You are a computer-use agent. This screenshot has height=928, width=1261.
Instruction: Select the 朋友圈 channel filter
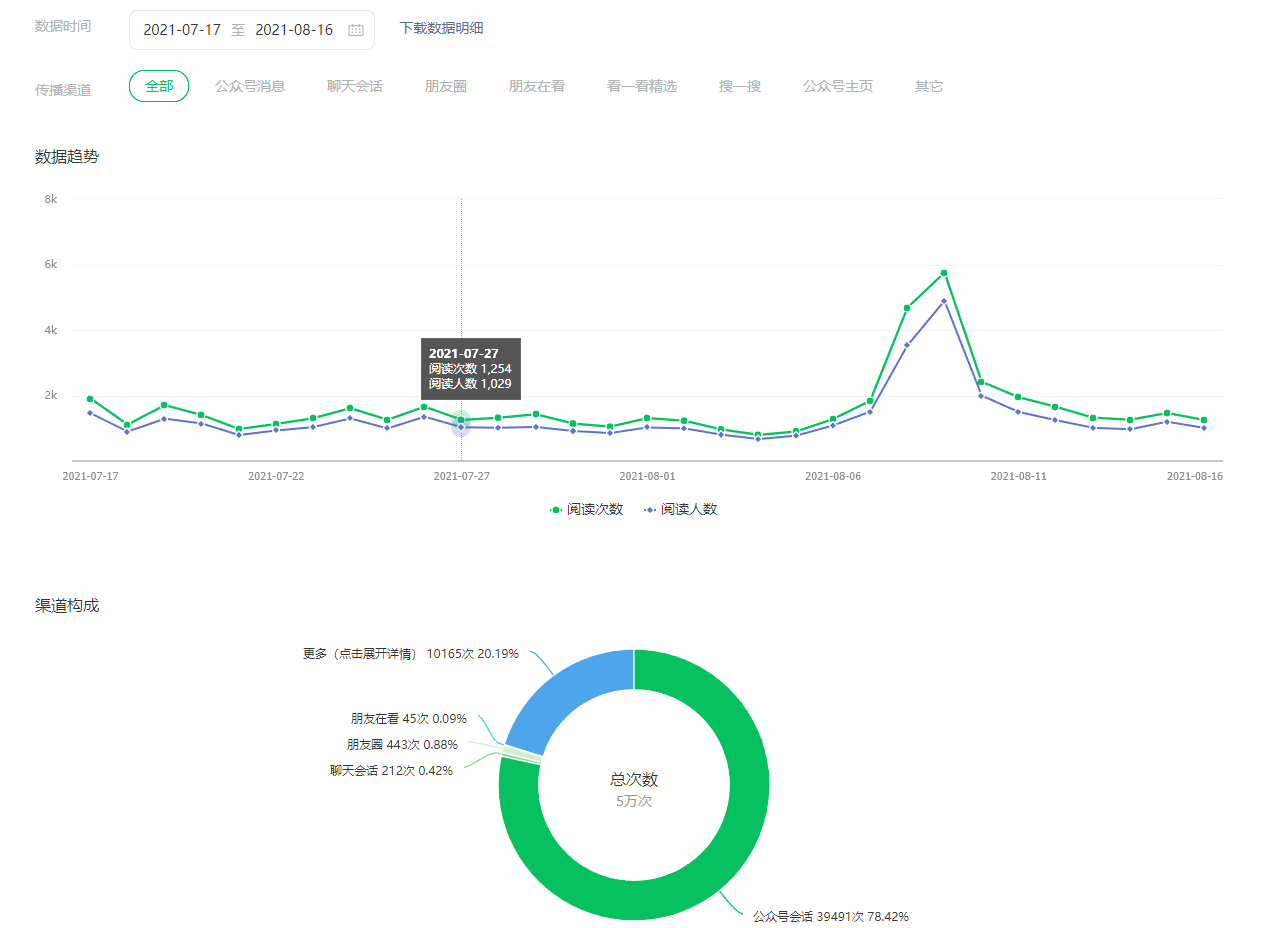(x=446, y=86)
